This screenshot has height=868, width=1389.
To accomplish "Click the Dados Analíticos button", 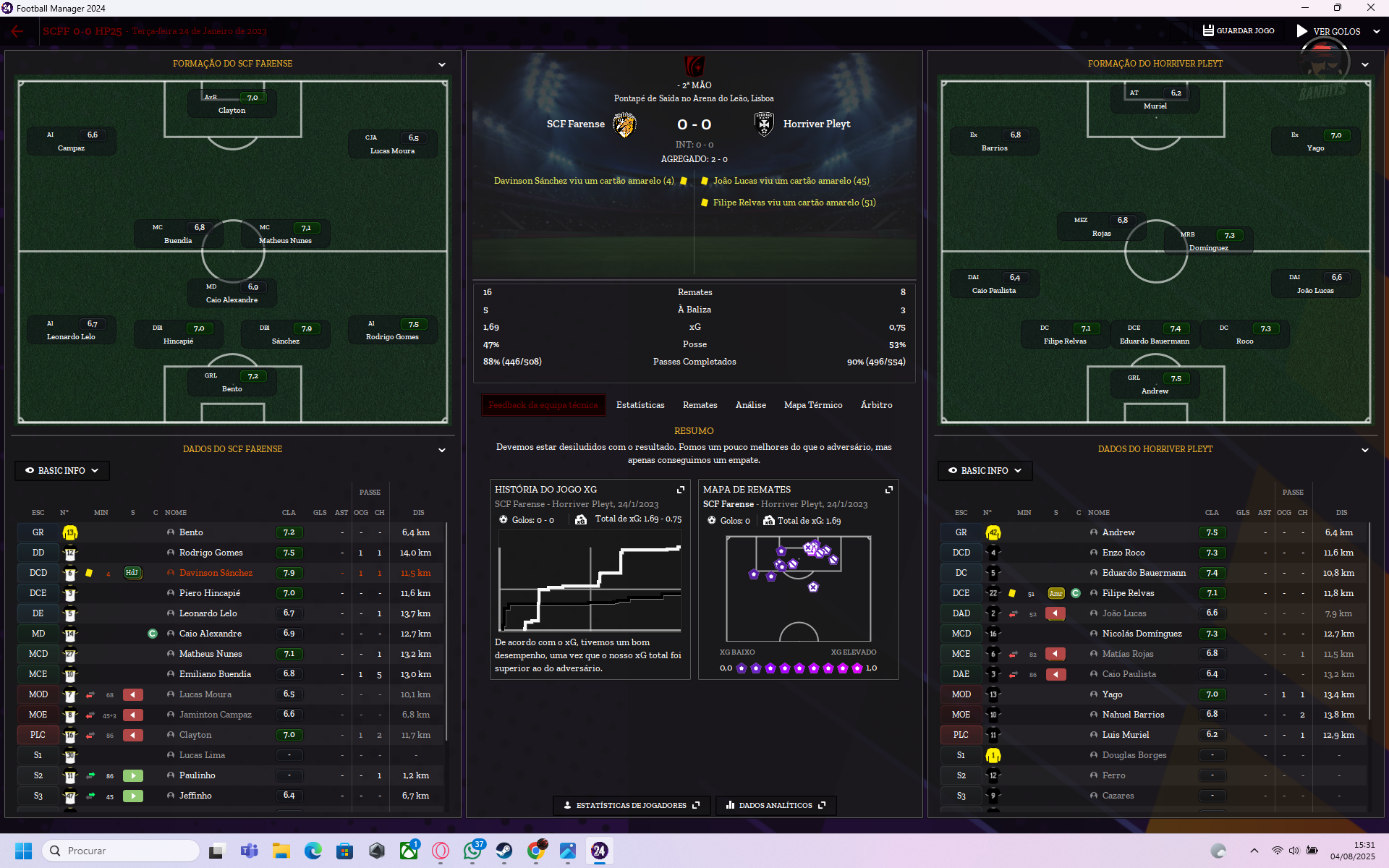I will pos(776,805).
